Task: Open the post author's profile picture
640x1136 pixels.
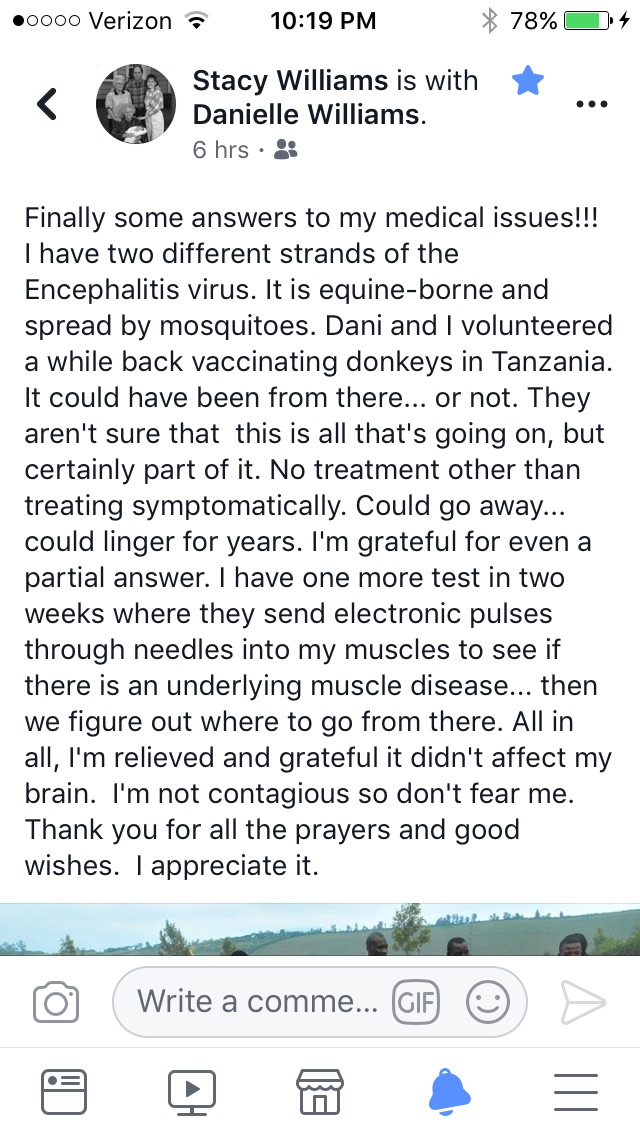Action: pyautogui.click(x=136, y=104)
